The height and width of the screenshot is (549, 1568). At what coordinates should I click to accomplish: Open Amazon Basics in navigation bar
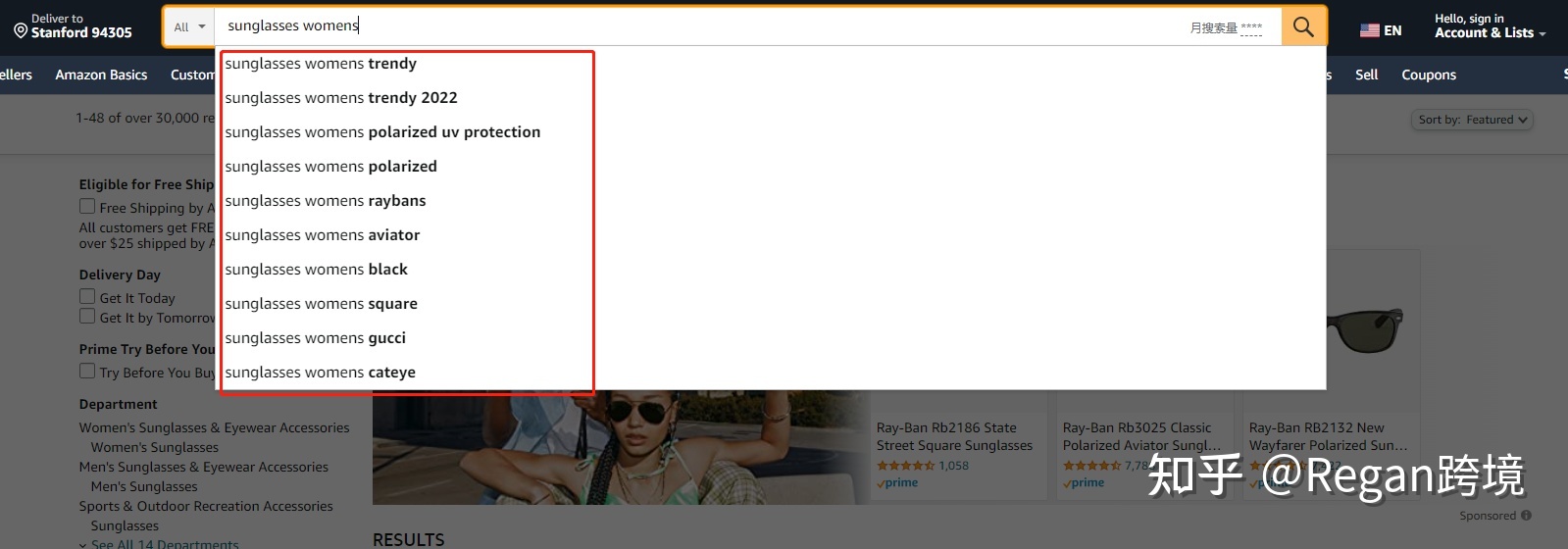click(x=101, y=75)
